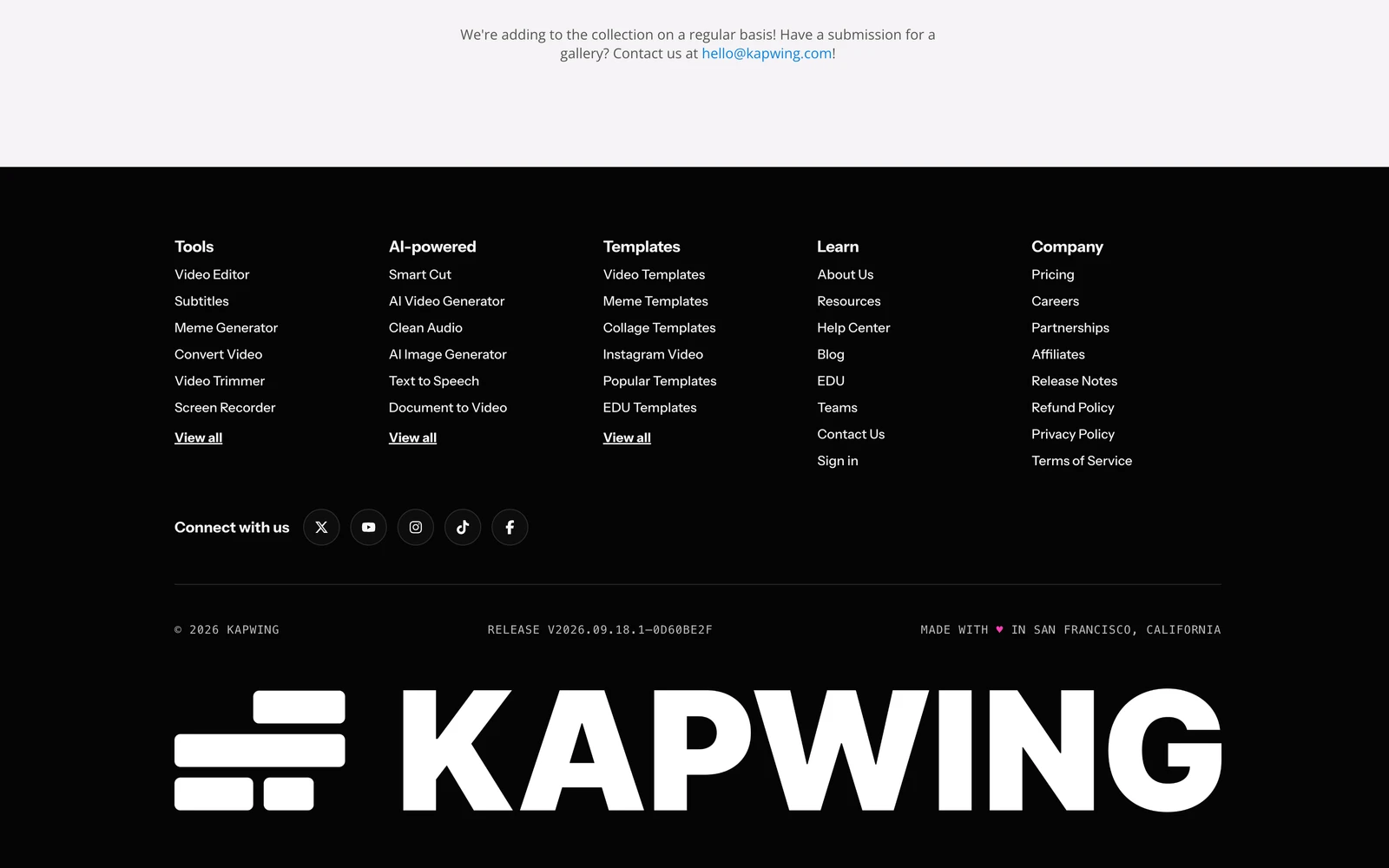Click View all under AI-powered
The height and width of the screenshot is (868, 1389).
click(412, 437)
